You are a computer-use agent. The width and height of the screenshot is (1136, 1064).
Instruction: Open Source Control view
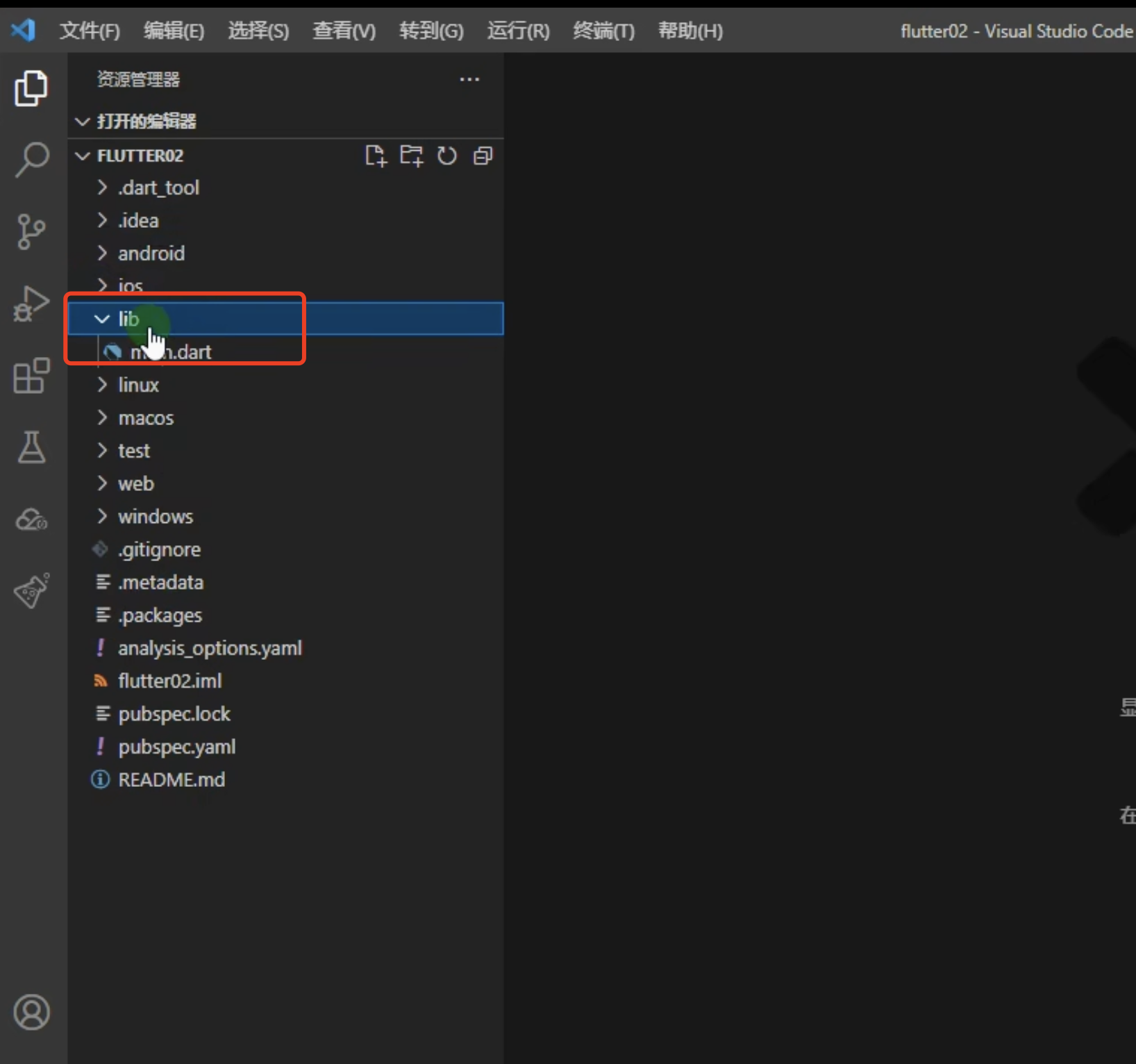31,232
